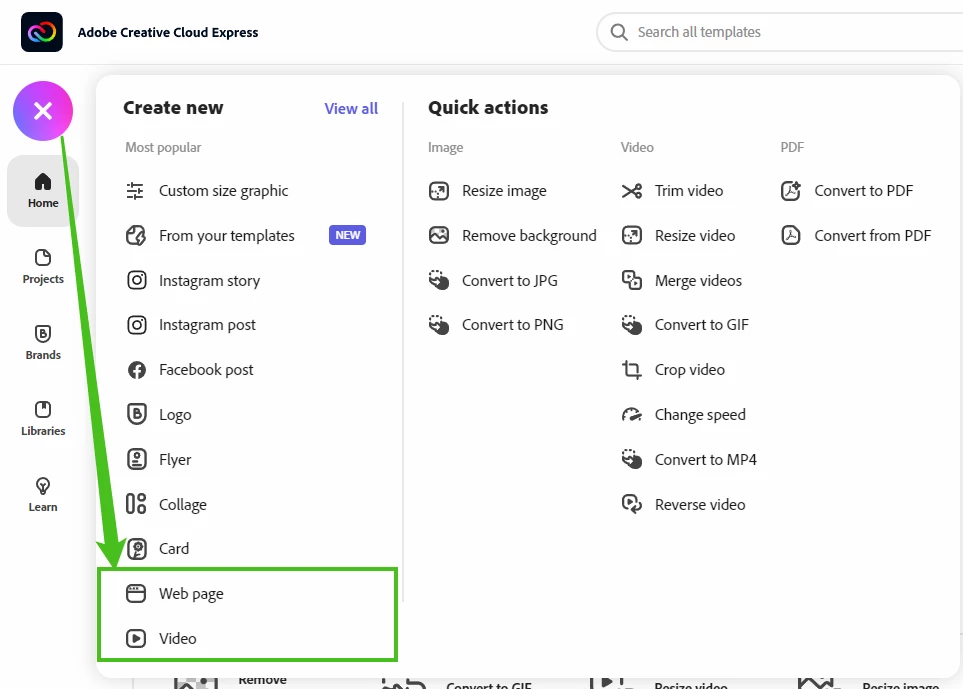Open Libraries in the sidebar
963x689 pixels.
pos(43,419)
